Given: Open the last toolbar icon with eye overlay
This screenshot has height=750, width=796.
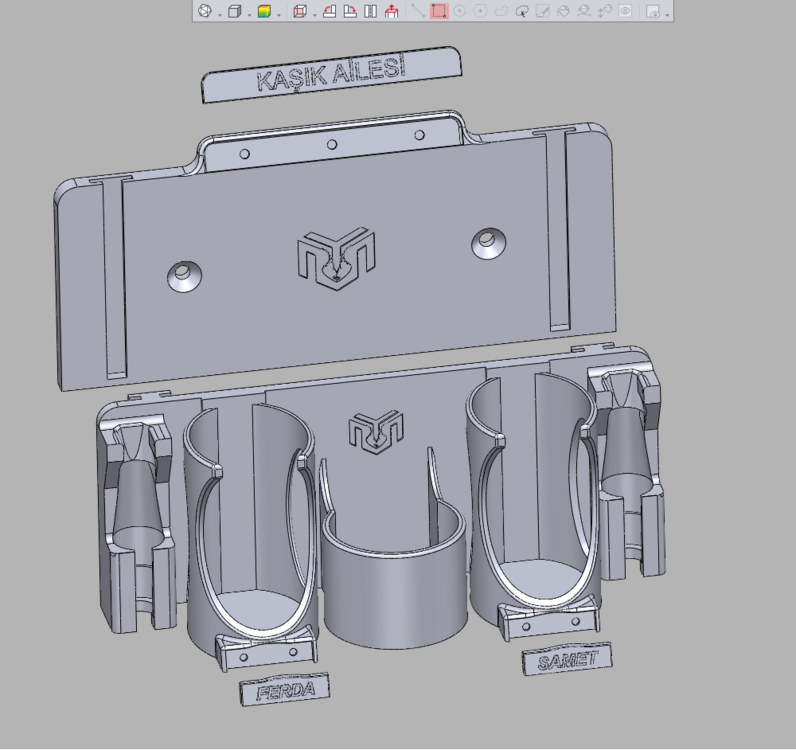Looking at the screenshot, I should 653,11.
